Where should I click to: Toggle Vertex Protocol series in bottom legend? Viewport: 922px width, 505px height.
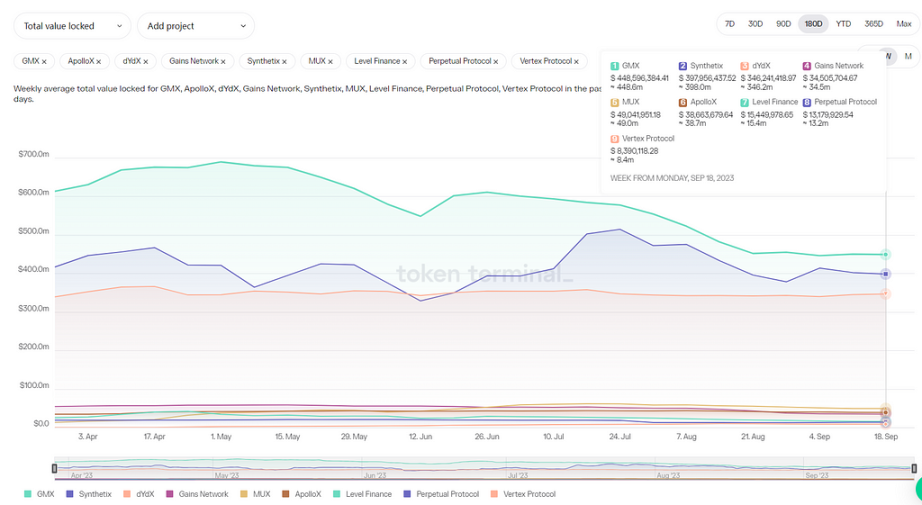523,494
